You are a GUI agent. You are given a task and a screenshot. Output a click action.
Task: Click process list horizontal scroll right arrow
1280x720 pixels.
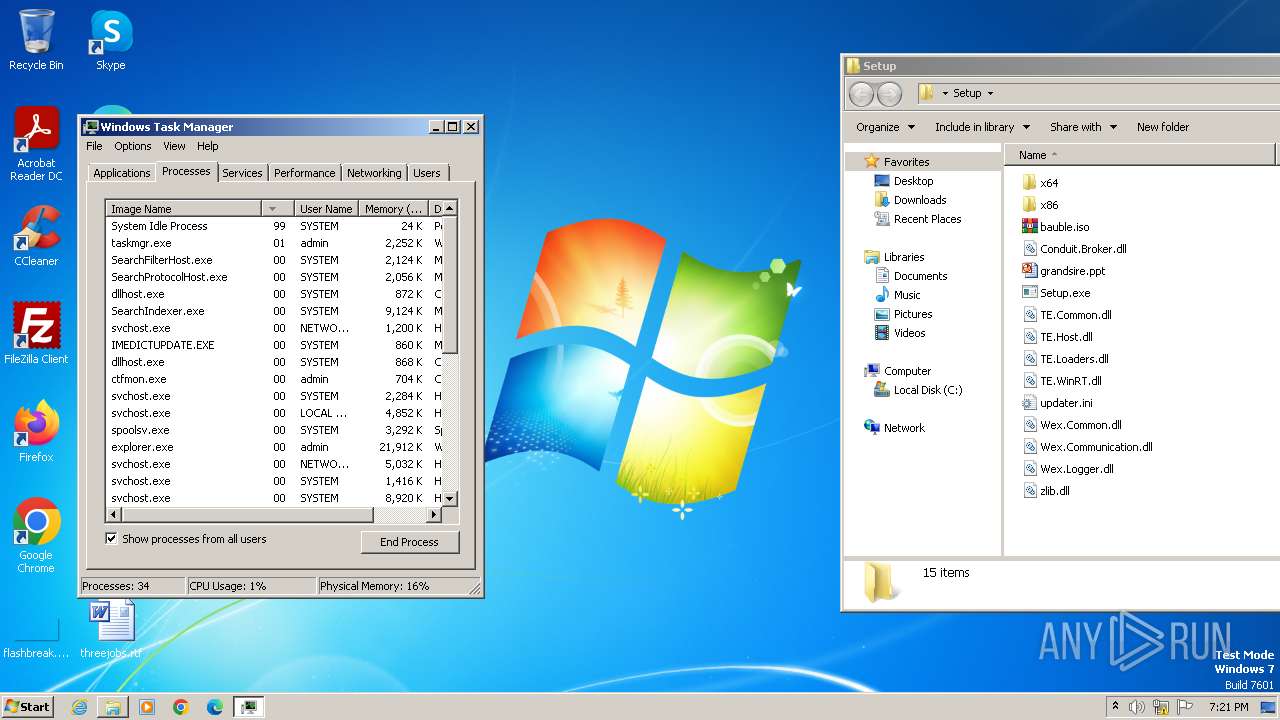coord(434,515)
